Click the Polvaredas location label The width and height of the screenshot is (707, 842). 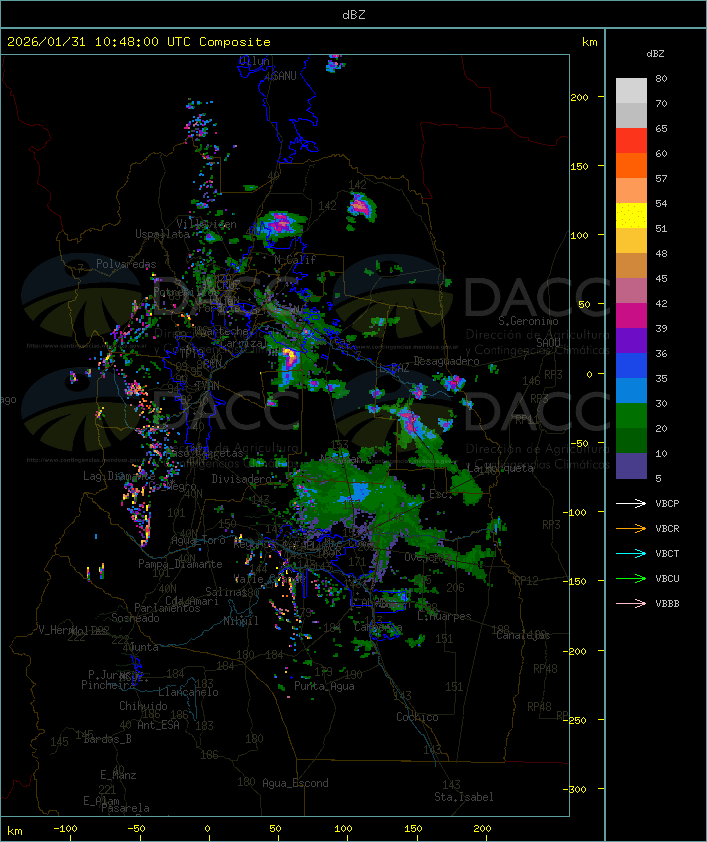126,264
